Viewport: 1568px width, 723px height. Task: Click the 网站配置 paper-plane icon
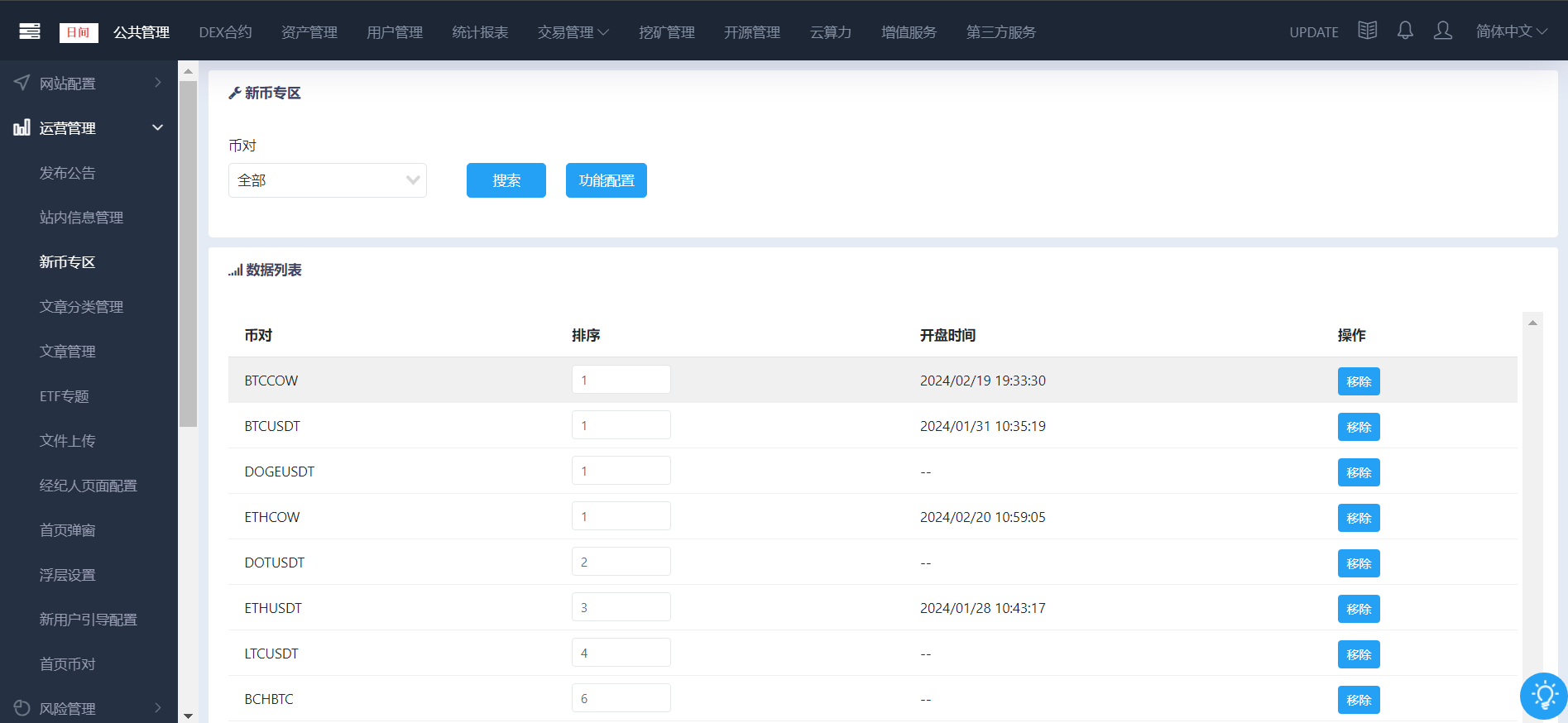[x=22, y=83]
